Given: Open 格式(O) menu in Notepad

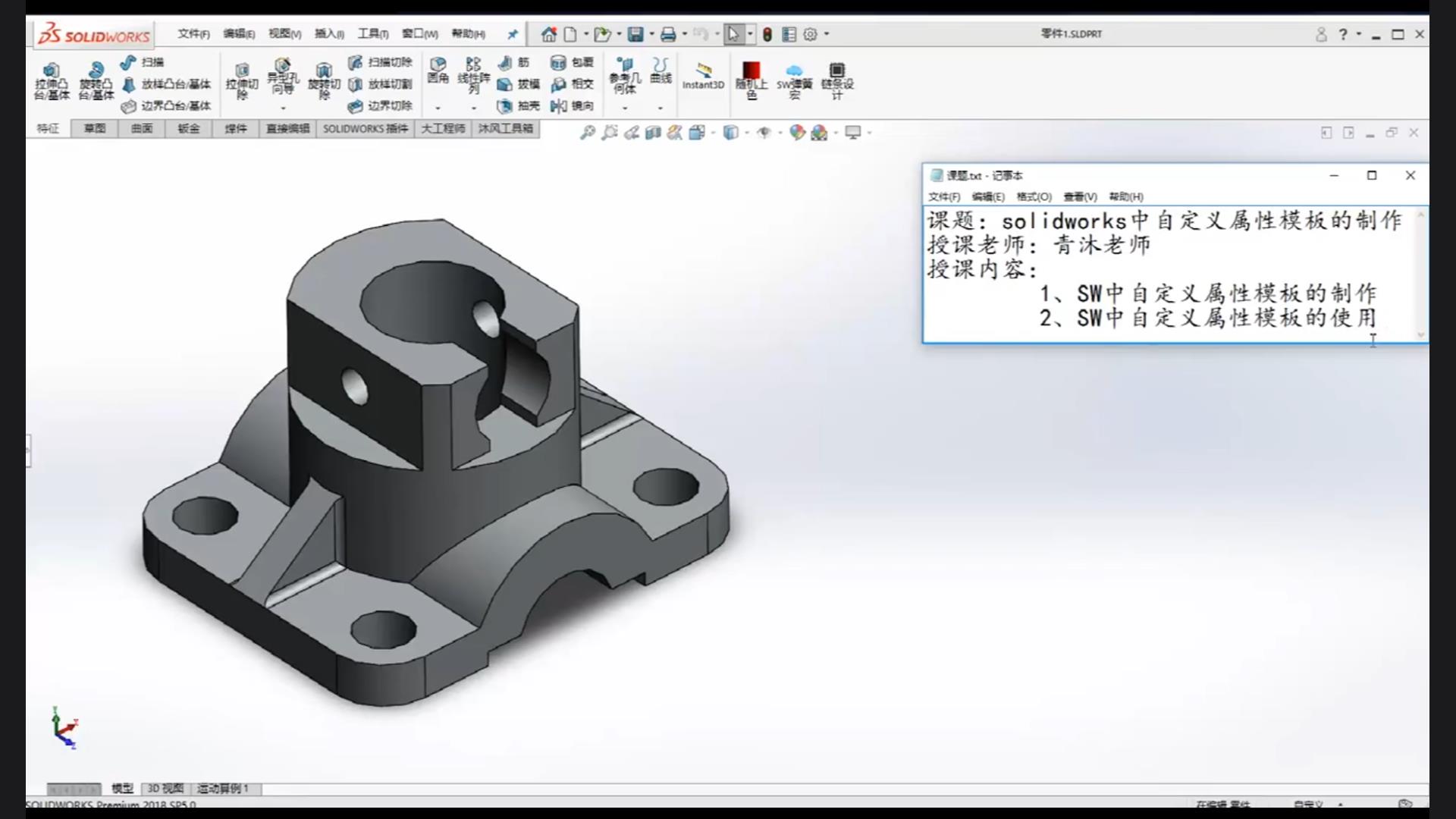Looking at the screenshot, I should click(x=1034, y=196).
